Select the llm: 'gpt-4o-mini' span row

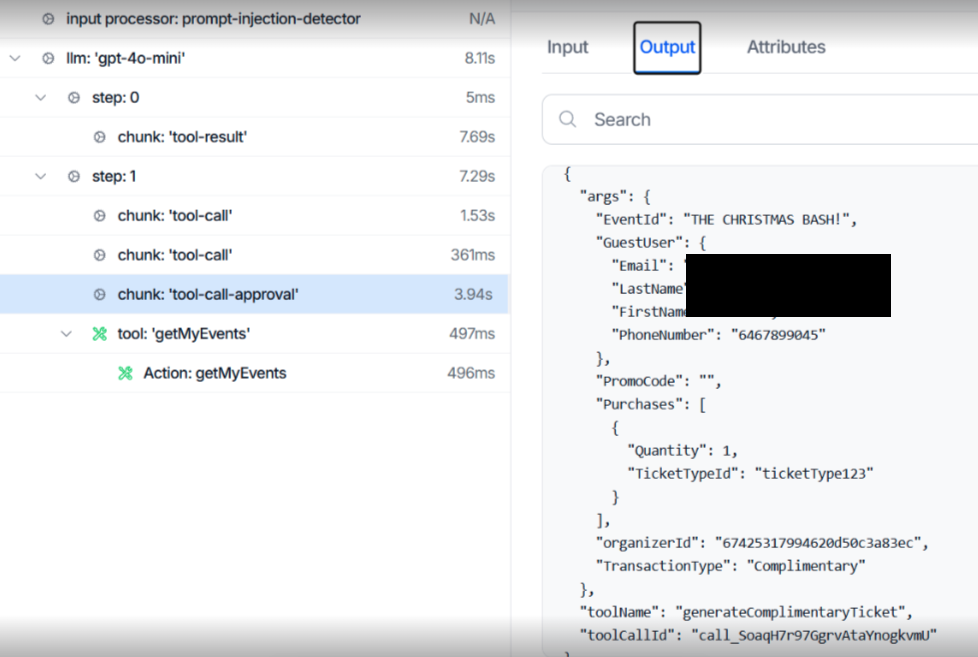tap(250, 58)
